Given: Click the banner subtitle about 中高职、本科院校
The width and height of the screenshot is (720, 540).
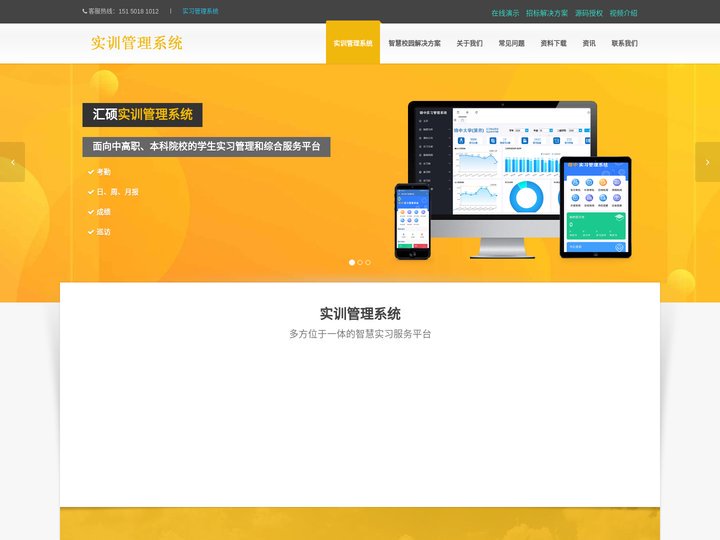Looking at the screenshot, I should (206, 146).
